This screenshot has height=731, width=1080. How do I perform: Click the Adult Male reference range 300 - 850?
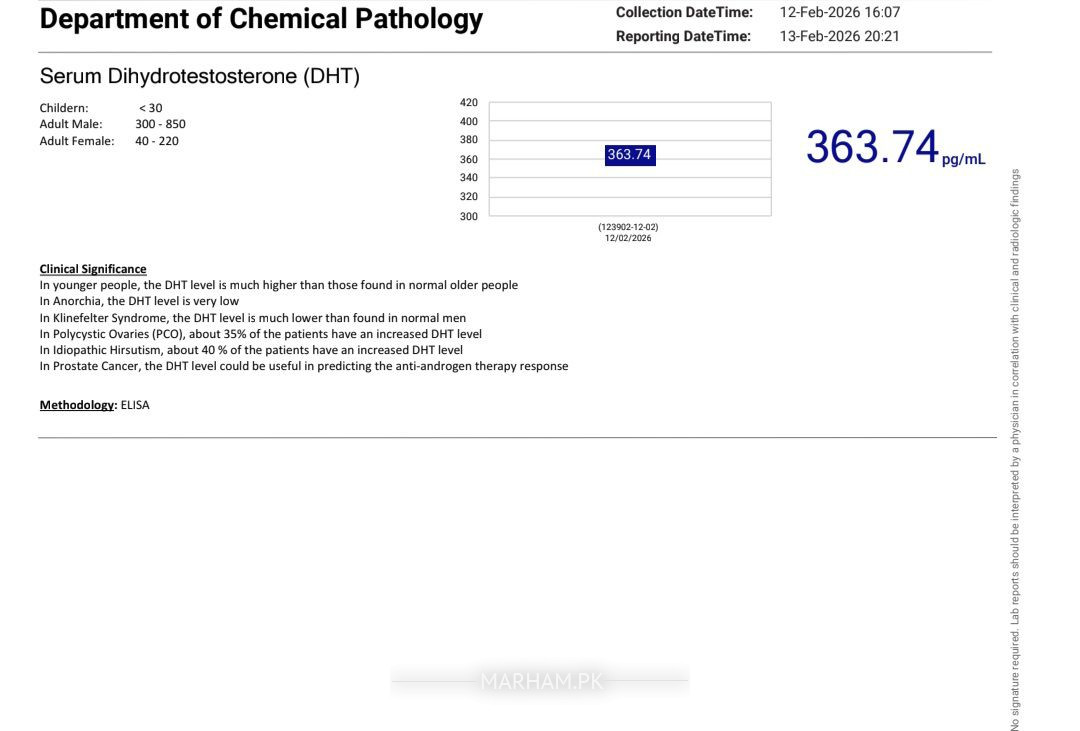click(x=160, y=124)
